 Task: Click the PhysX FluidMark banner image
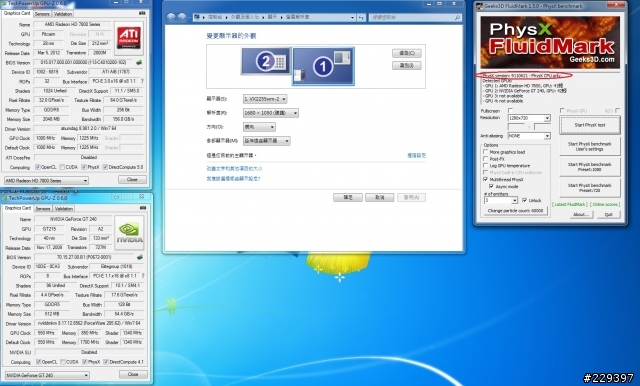tap(550, 42)
